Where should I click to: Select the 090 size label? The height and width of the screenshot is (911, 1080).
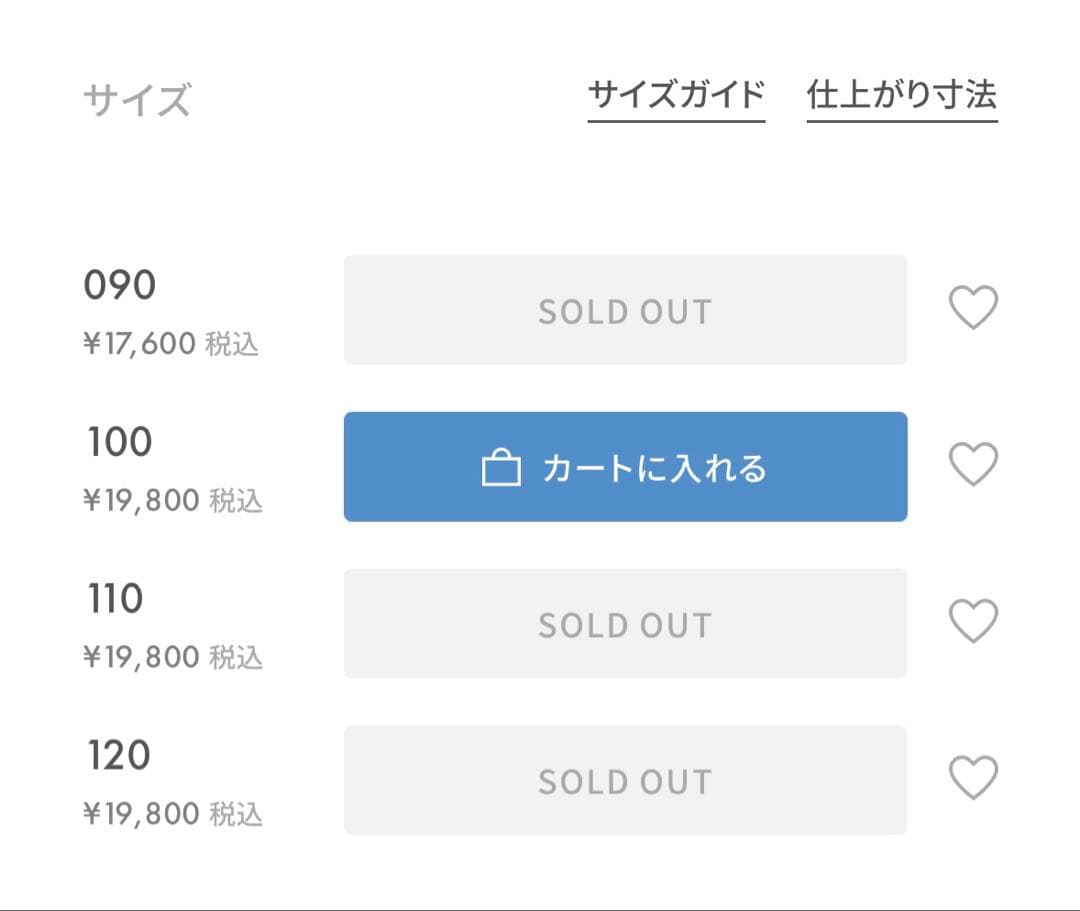120,286
